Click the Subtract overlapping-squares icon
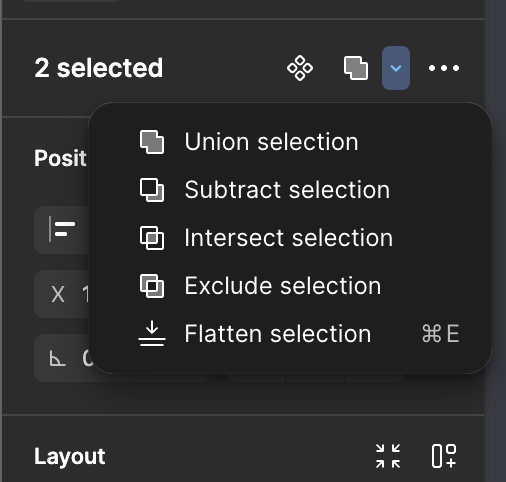The image size is (506, 482). [152, 190]
